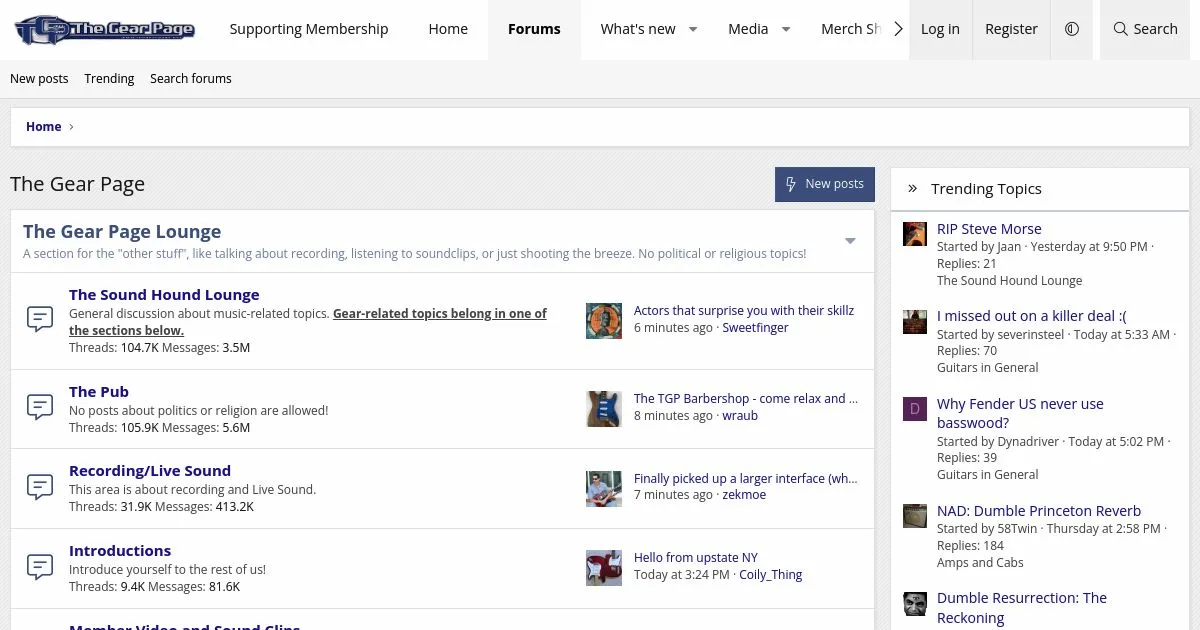1200x630 pixels.
Task: Click Amps and Cabs forum label
Action: 980,563
